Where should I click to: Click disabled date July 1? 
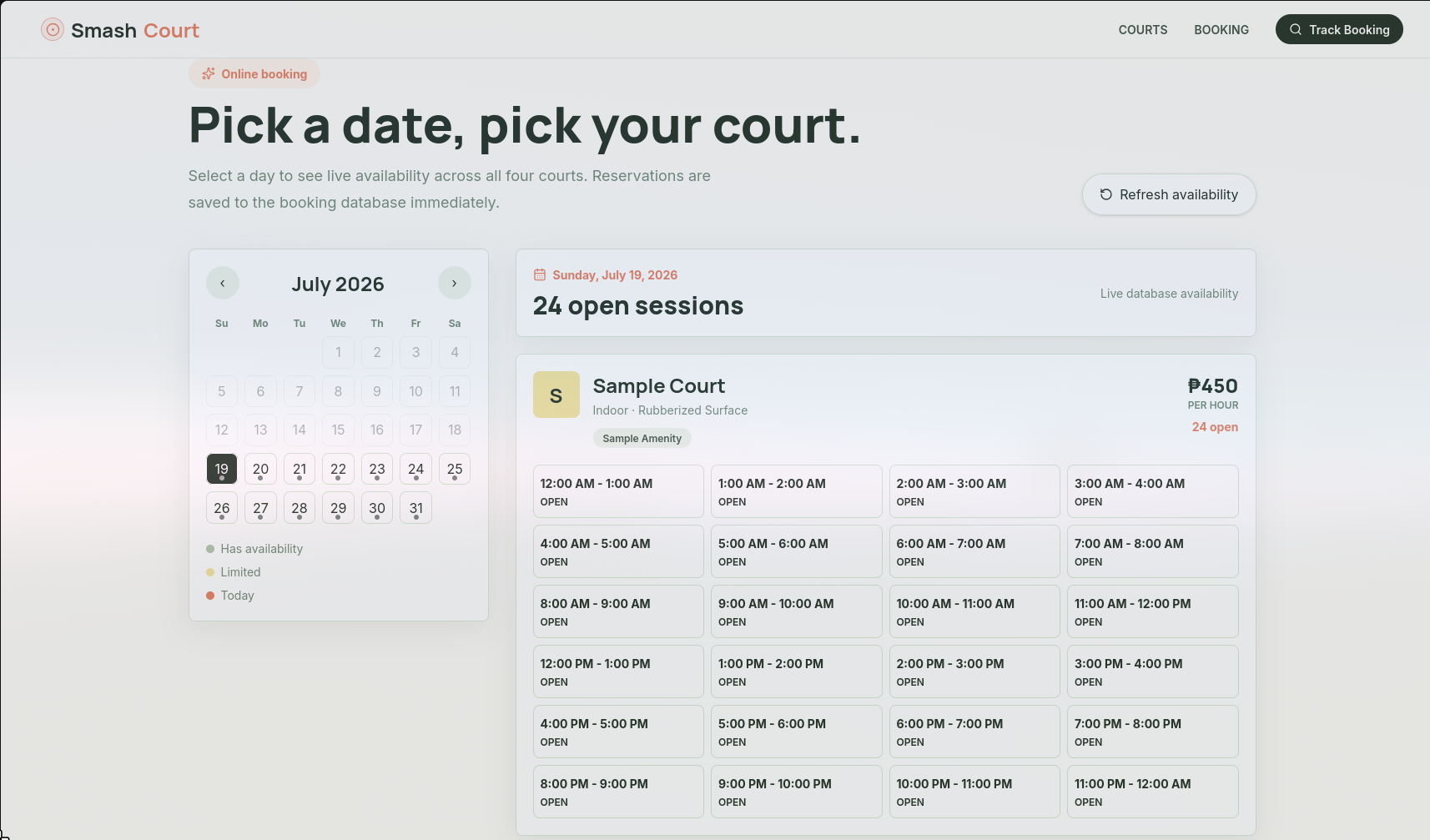[x=338, y=352]
